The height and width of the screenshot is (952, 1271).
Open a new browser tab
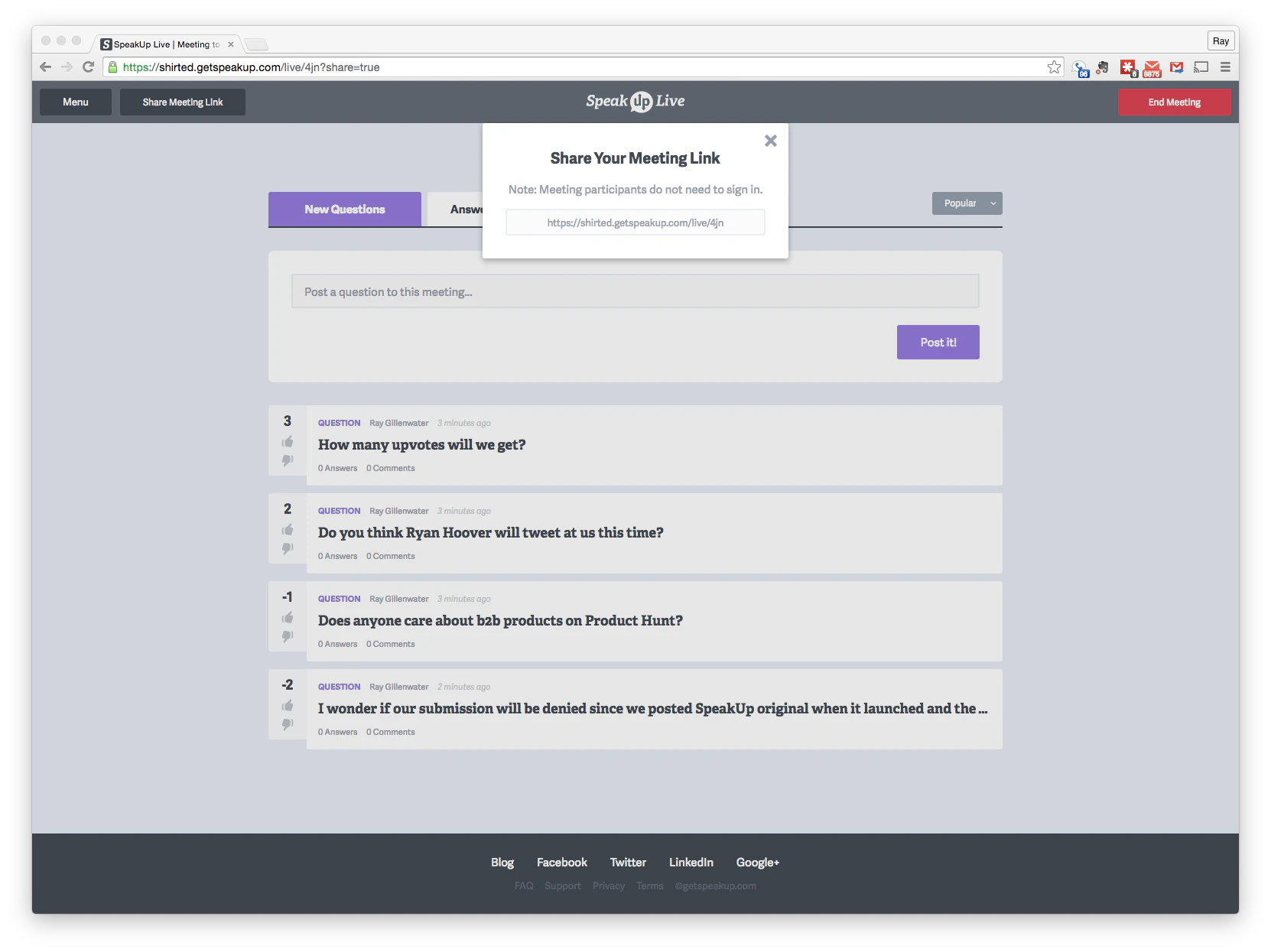pos(256,44)
